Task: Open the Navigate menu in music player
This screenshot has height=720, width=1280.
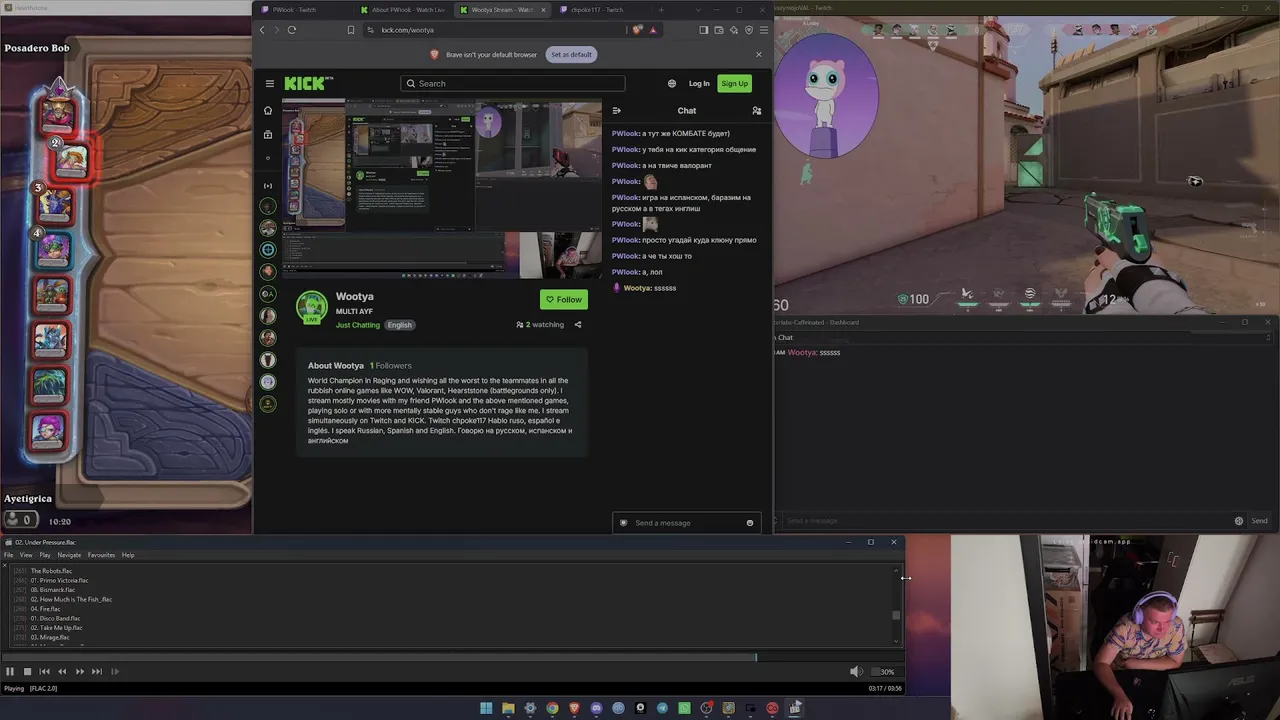Action: (69, 555)
